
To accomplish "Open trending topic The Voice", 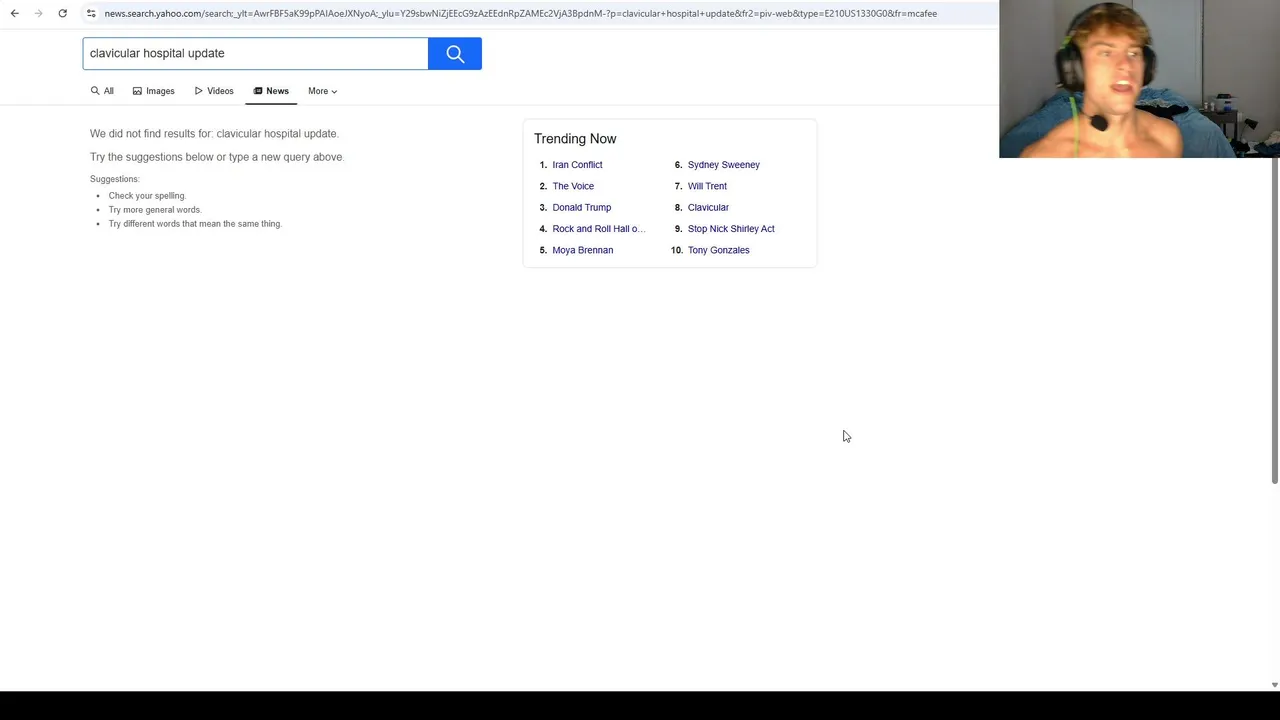I will point(573,186).
